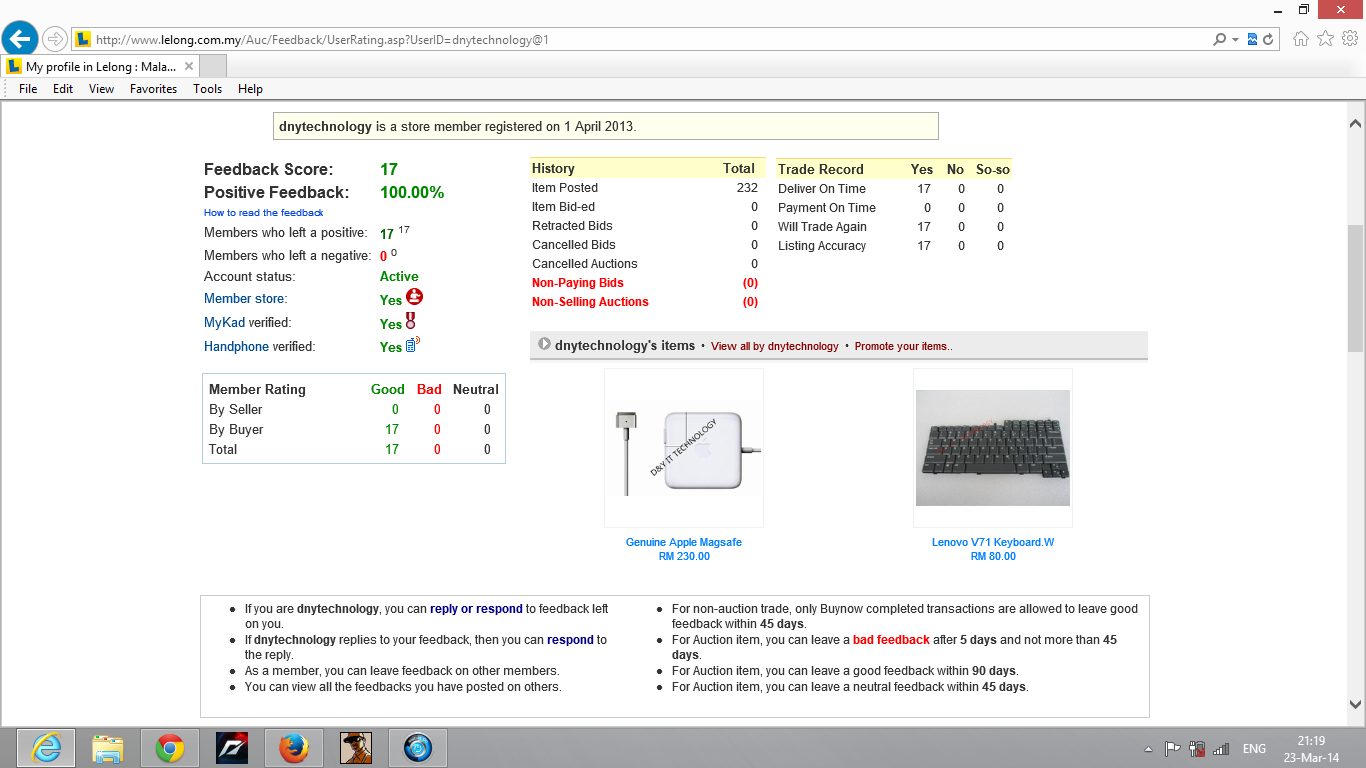Click the red Member store badge icon
This screenshot has width=1366, height=768.
coord(415,297)
